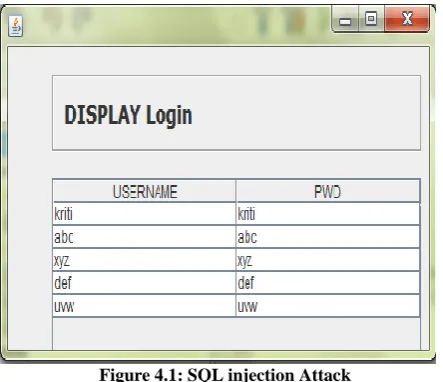Select password cell 'kriti'

[328, 214]
